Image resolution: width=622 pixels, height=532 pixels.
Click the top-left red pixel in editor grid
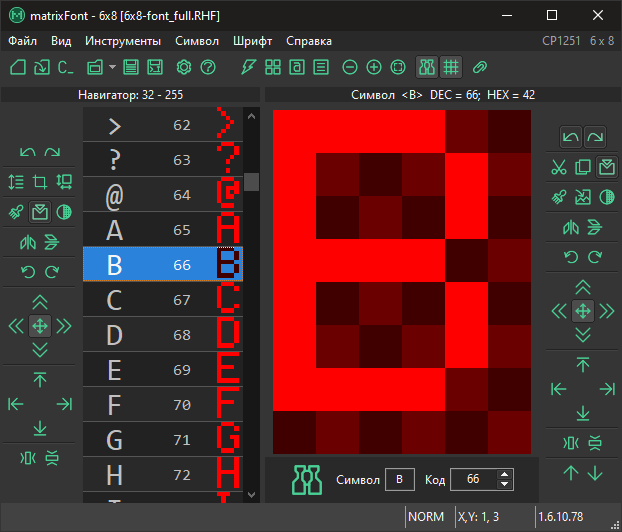pyautogui.click(x=294, y=130)
